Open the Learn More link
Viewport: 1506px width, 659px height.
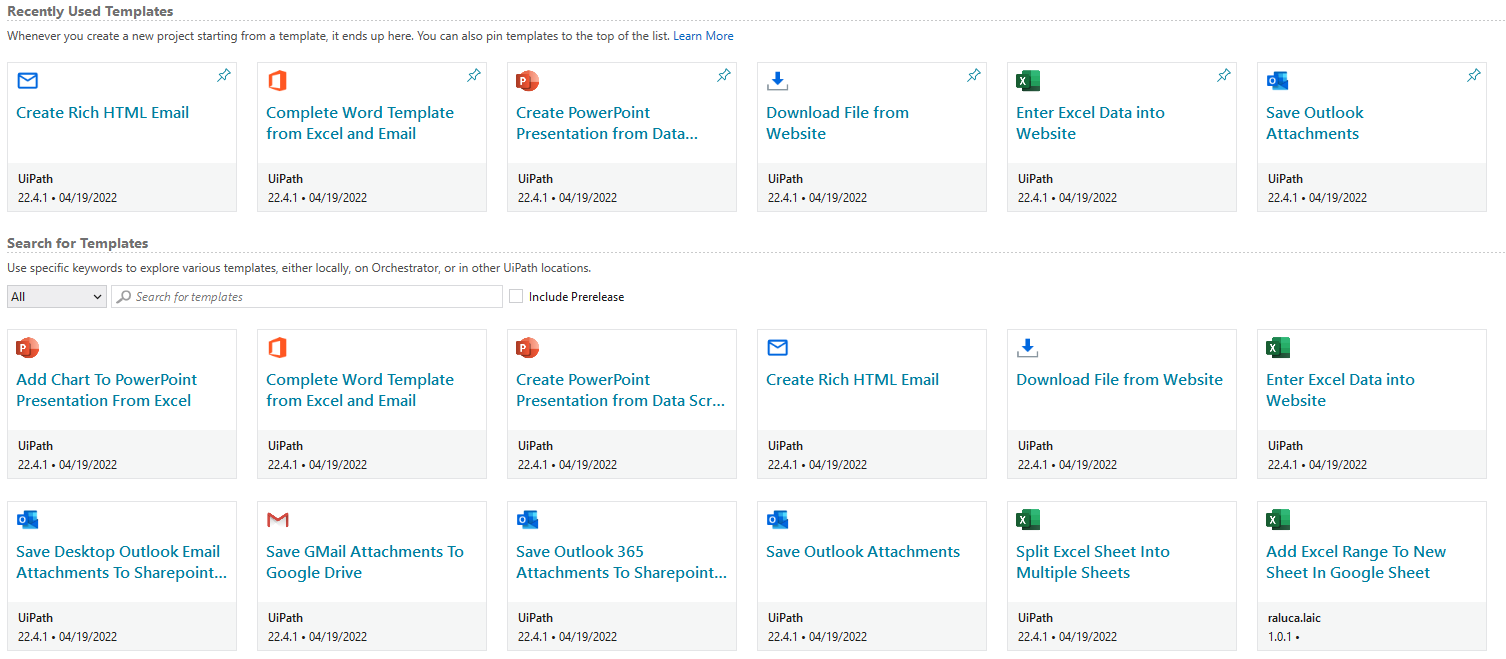click(703, 36)
